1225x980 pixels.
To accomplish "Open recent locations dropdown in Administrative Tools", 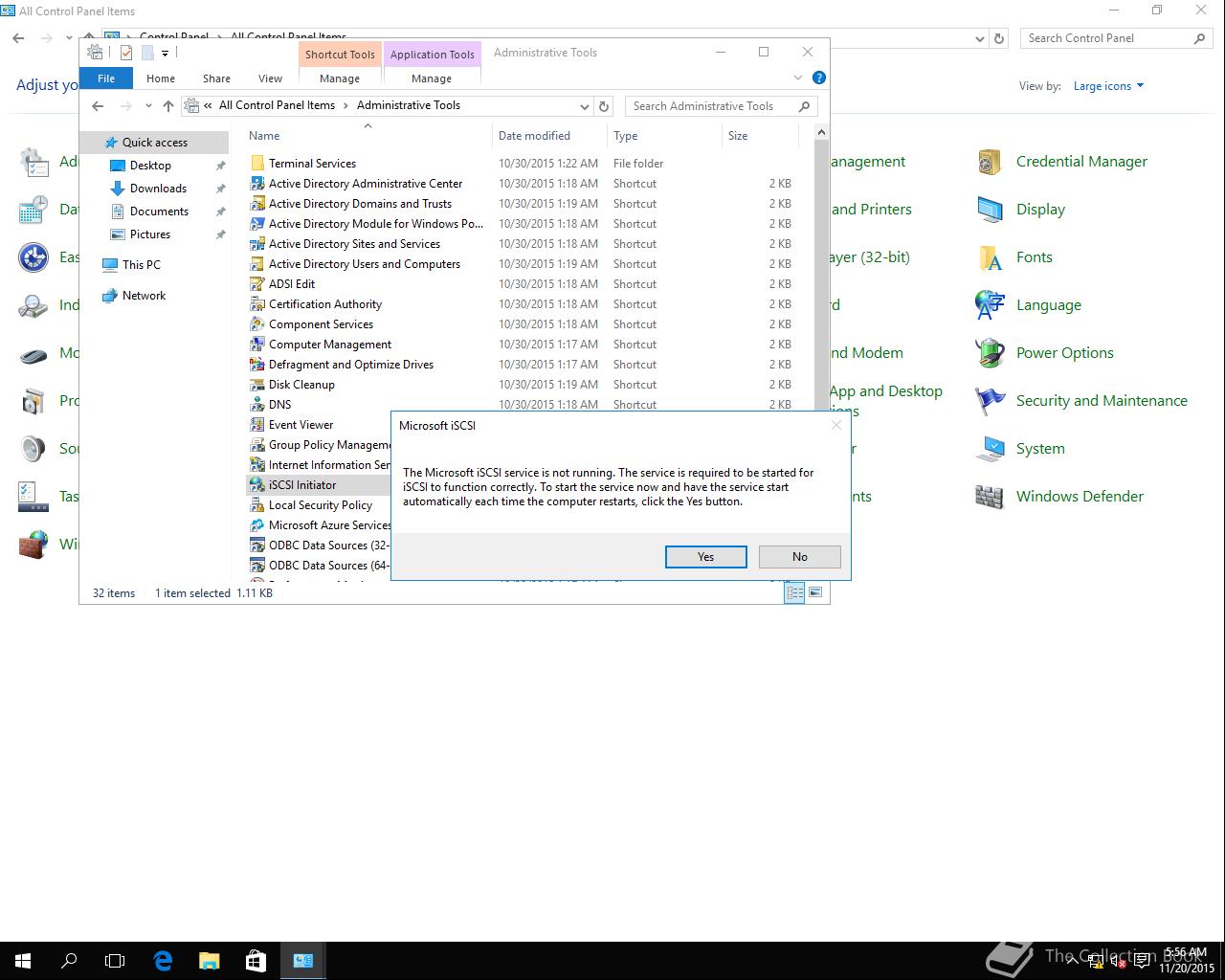I will point(148,106).
